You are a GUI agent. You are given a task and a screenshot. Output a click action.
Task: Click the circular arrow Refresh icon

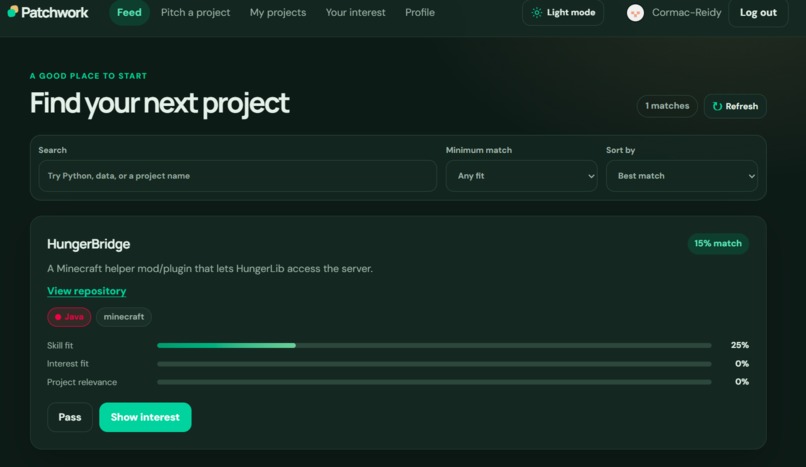coord(717,106)
